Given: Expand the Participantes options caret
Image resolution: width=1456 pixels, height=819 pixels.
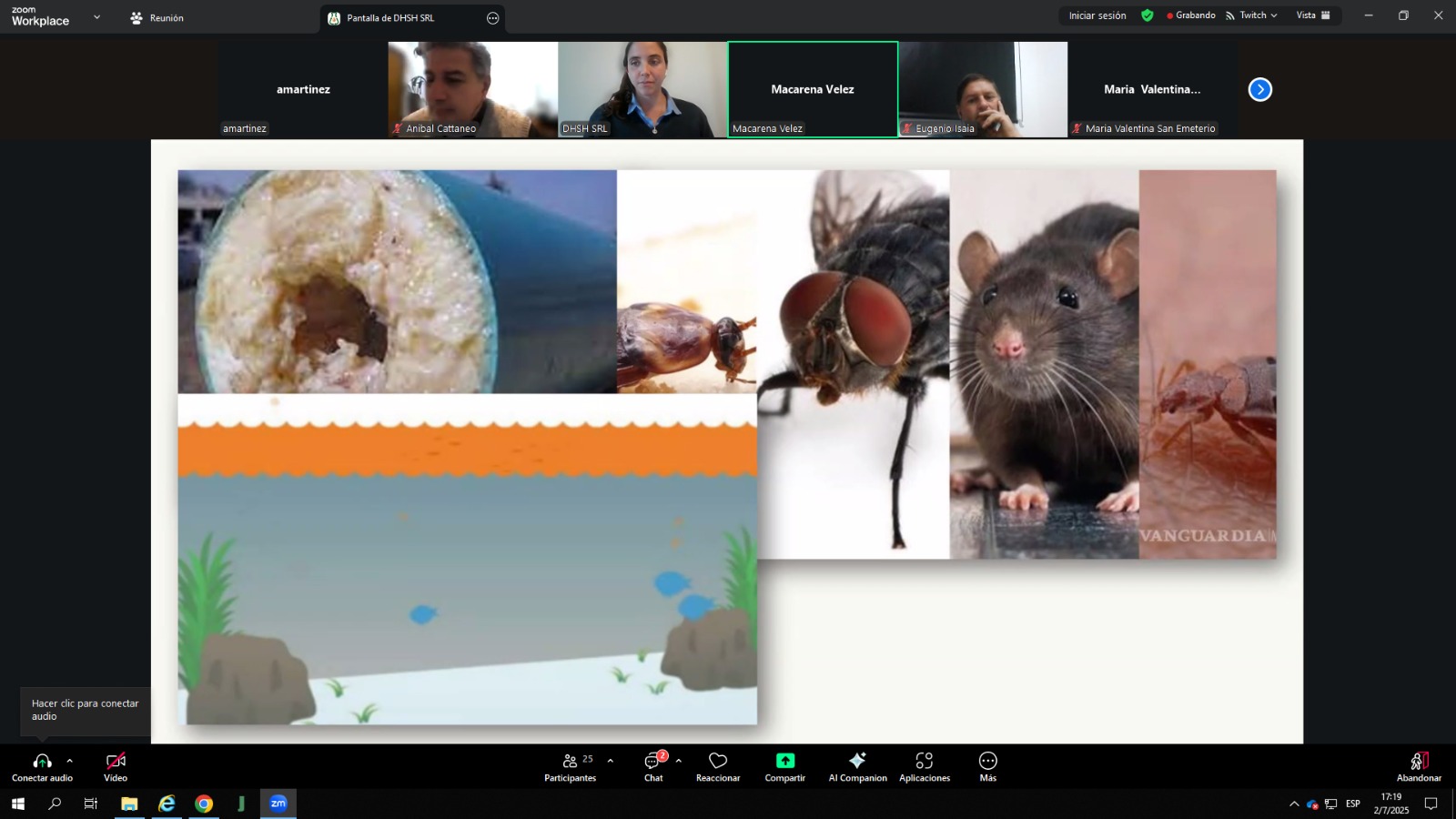Looking at the screenshot, I should point(611,761).
